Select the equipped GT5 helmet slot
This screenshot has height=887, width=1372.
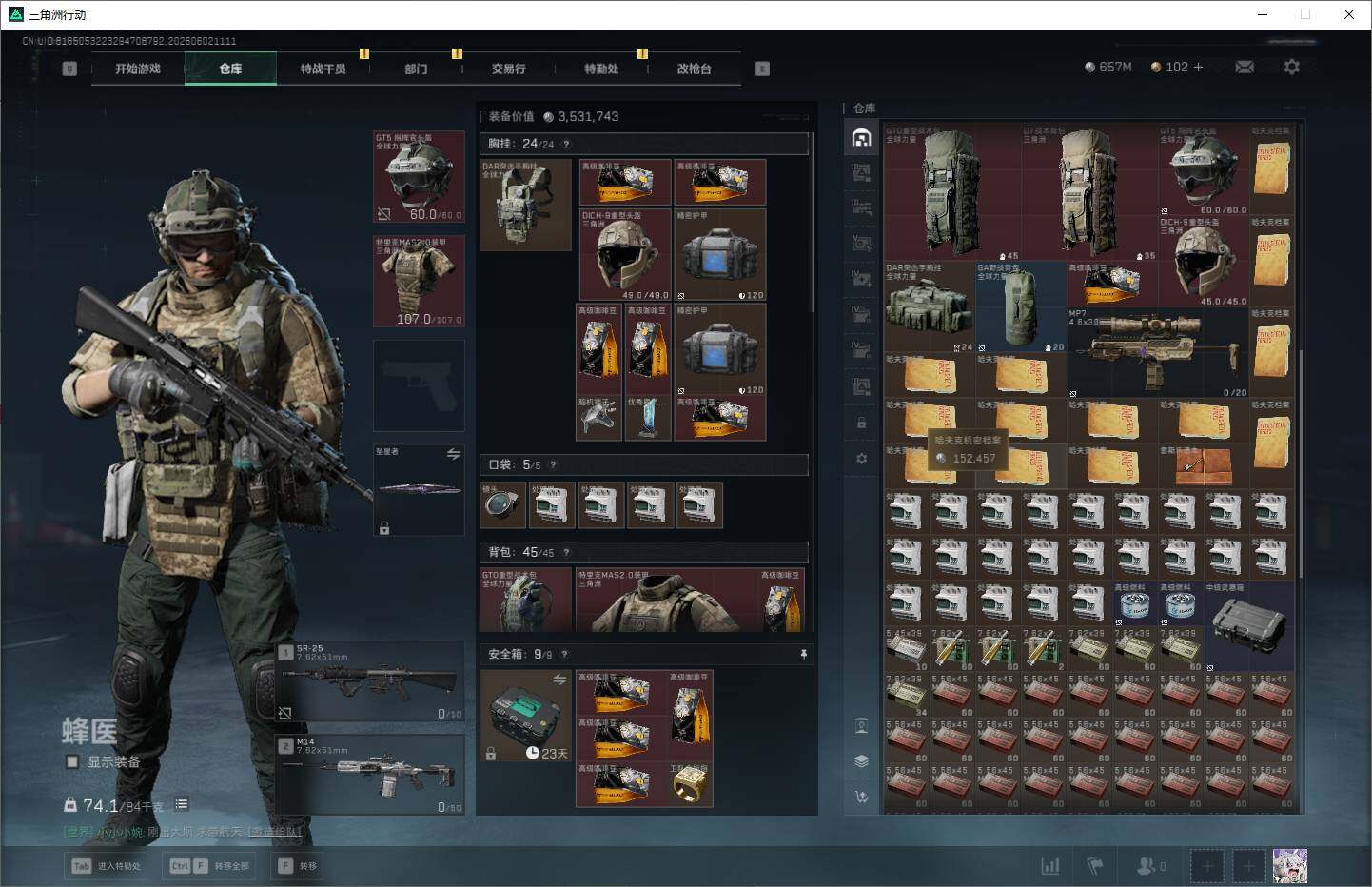point(419,177)
